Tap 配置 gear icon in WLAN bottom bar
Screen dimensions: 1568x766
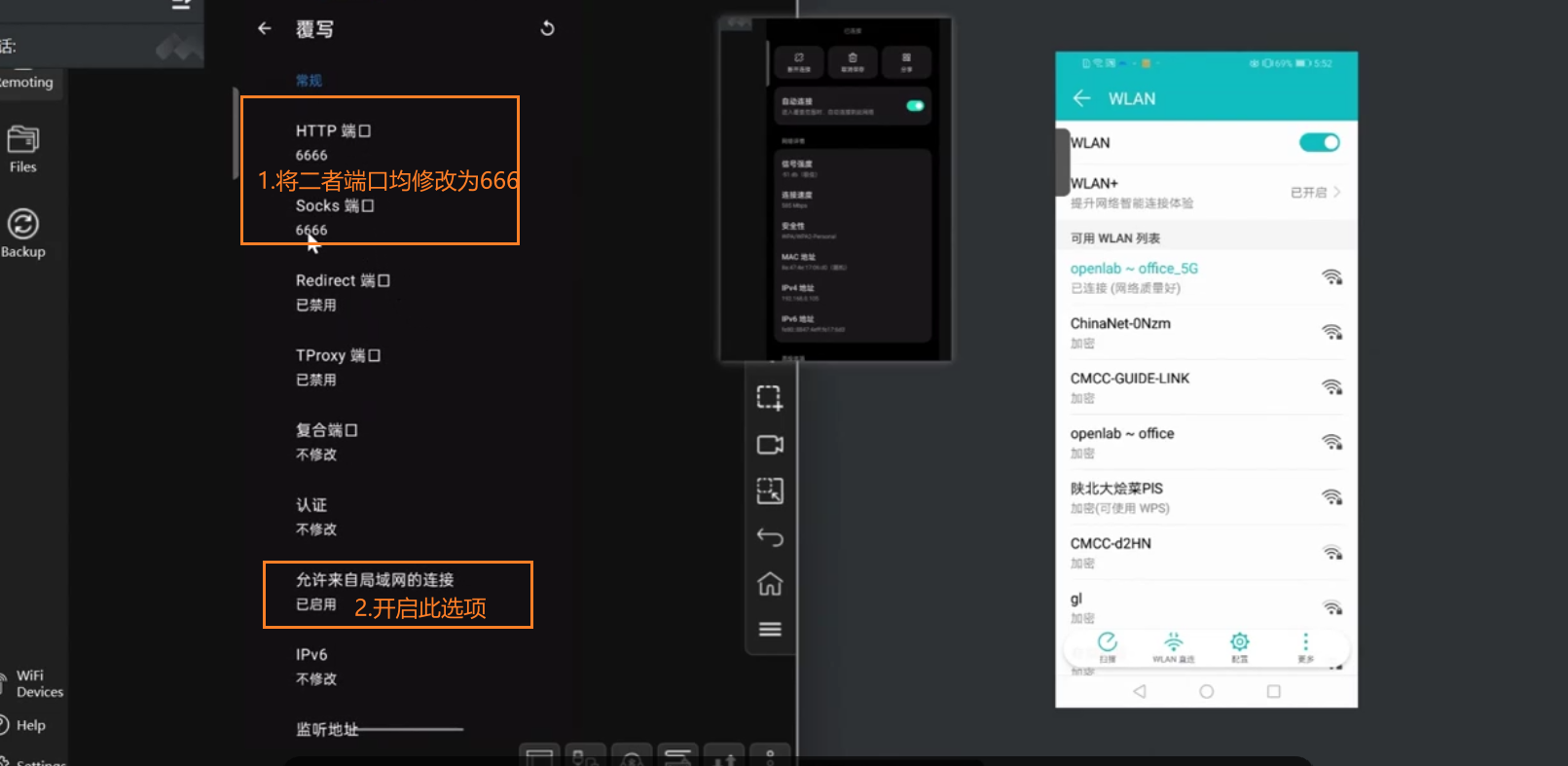pyautogui.click(x=1239, y=646)
